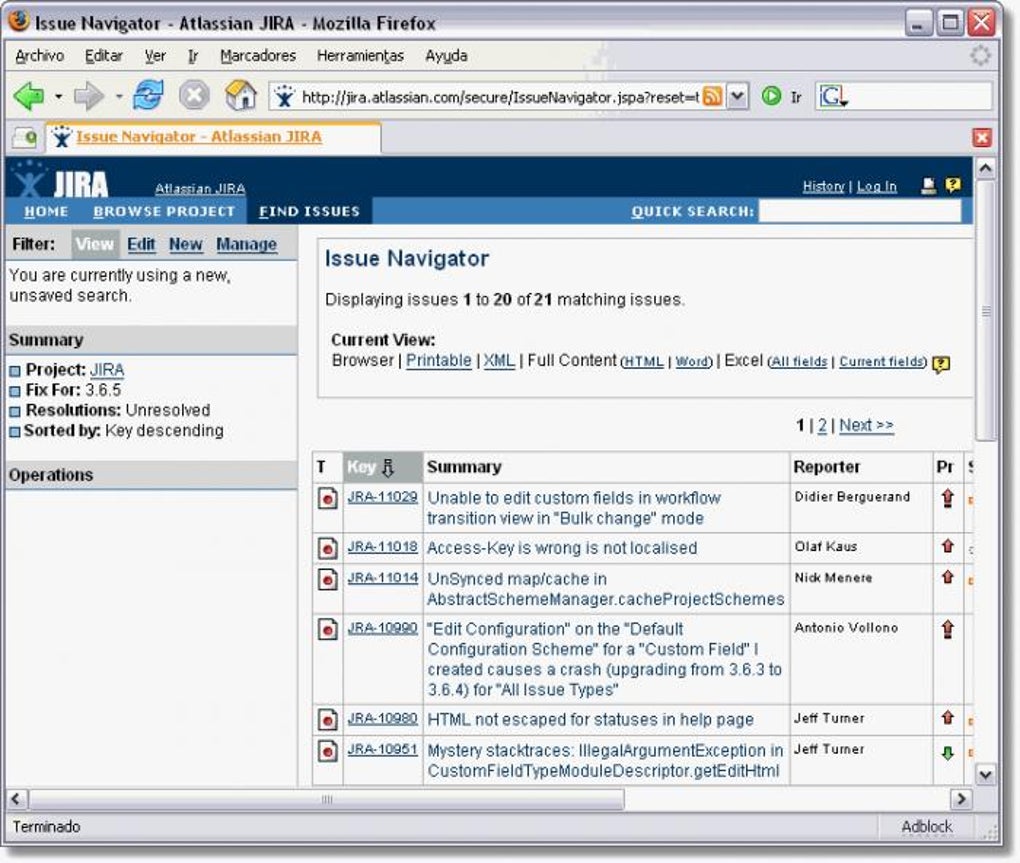Open the Editar menu

coord(103,56)
